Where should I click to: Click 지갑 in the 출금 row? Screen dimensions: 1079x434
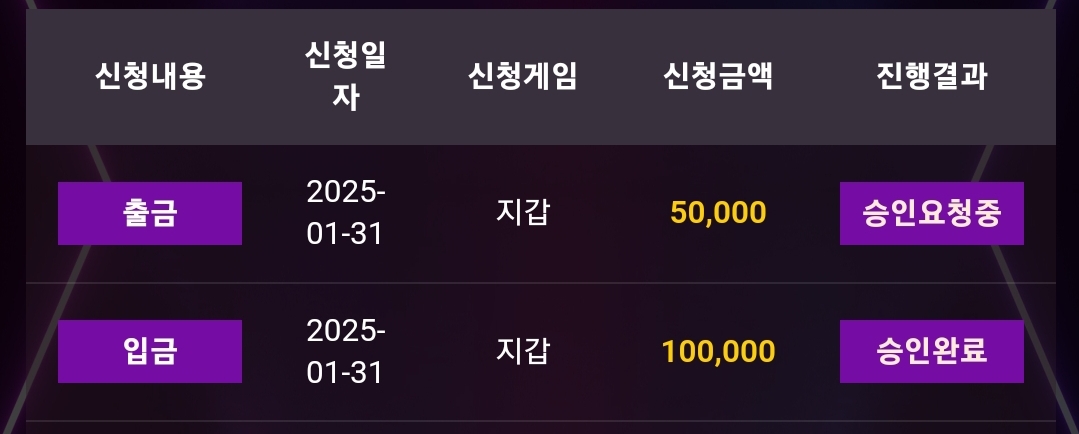coord(522,213)
